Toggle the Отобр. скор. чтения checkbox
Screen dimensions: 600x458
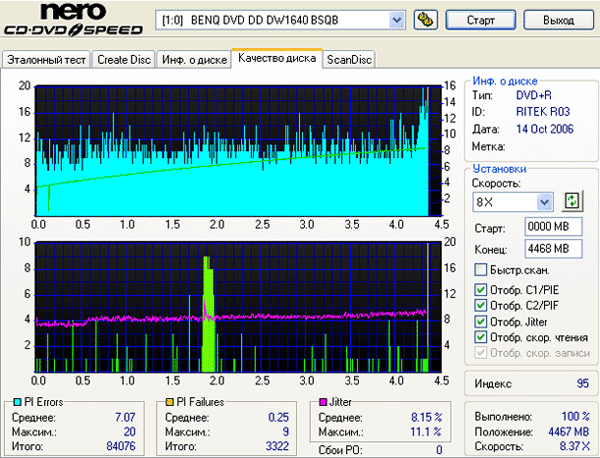pos(481,338)
